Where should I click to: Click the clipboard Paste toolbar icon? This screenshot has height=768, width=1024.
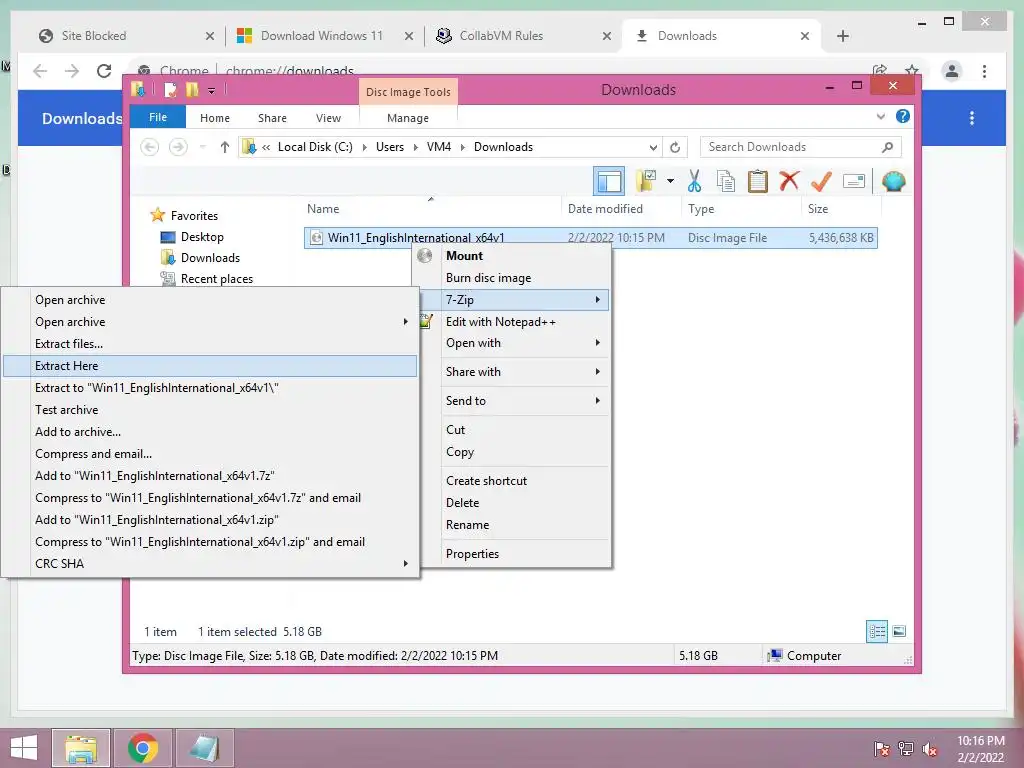click(758, 181)
